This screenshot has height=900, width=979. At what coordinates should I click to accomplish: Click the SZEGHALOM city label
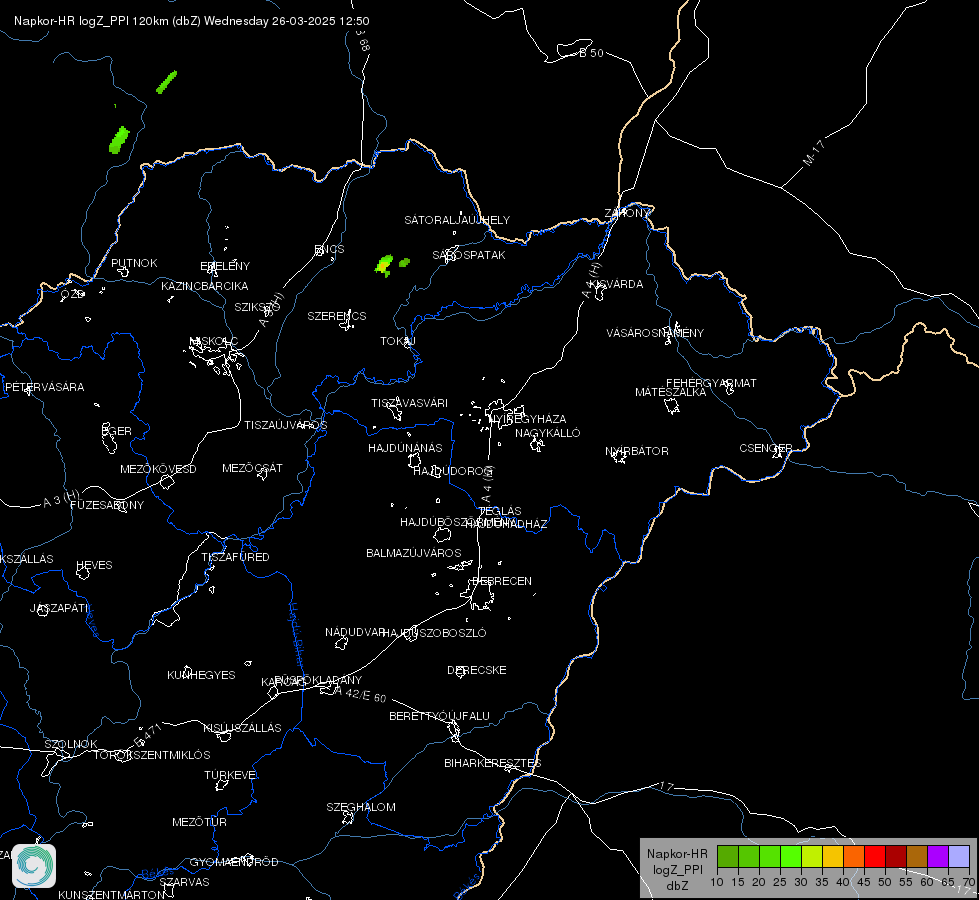[x=361, y=807]
